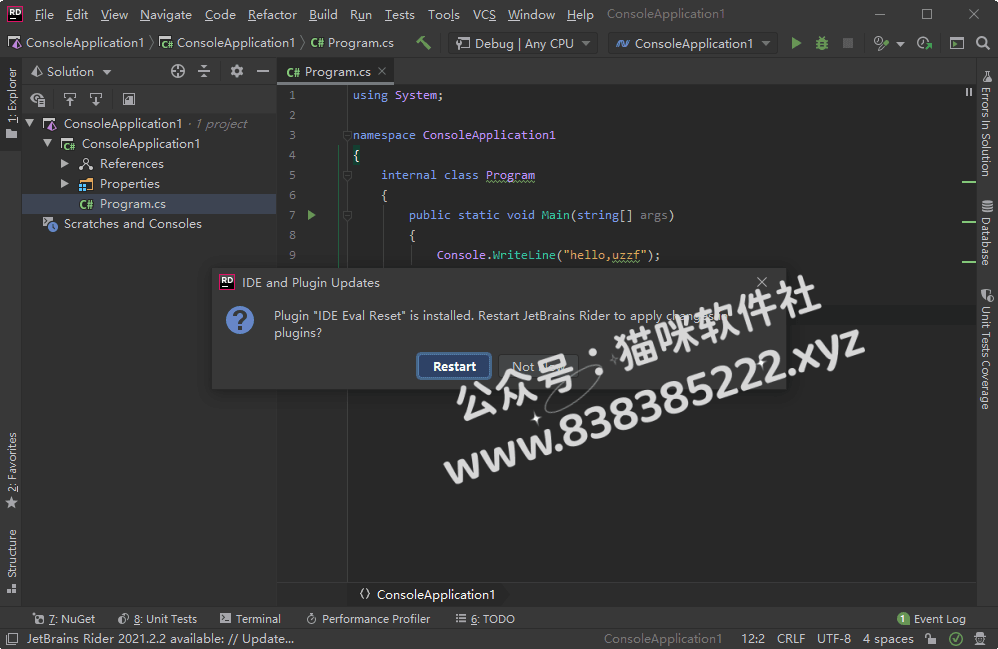The height and width of the screenshot is (649, 998).
Task: Click the 4 spaces indent indicator
Action: click(x=888, y=638)
